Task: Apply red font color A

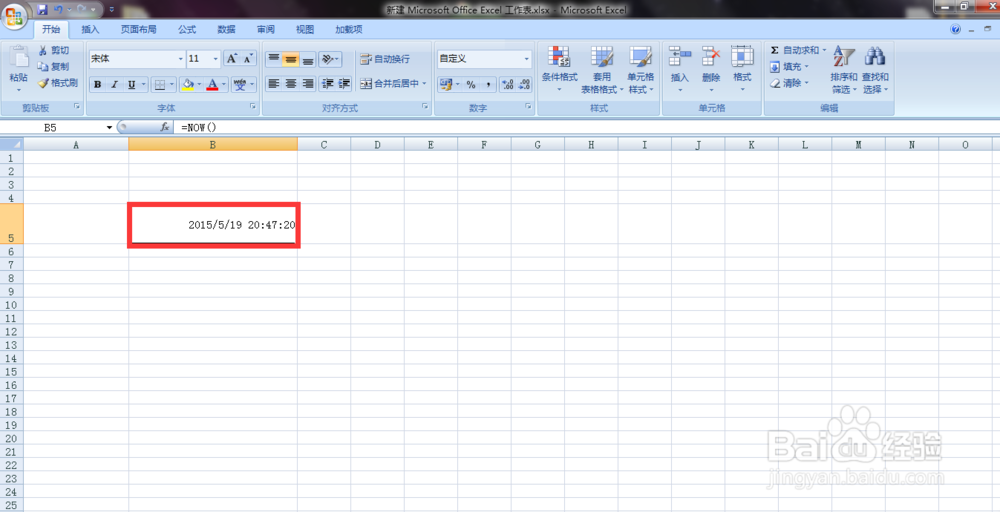Action: click(x=212, y=84)
